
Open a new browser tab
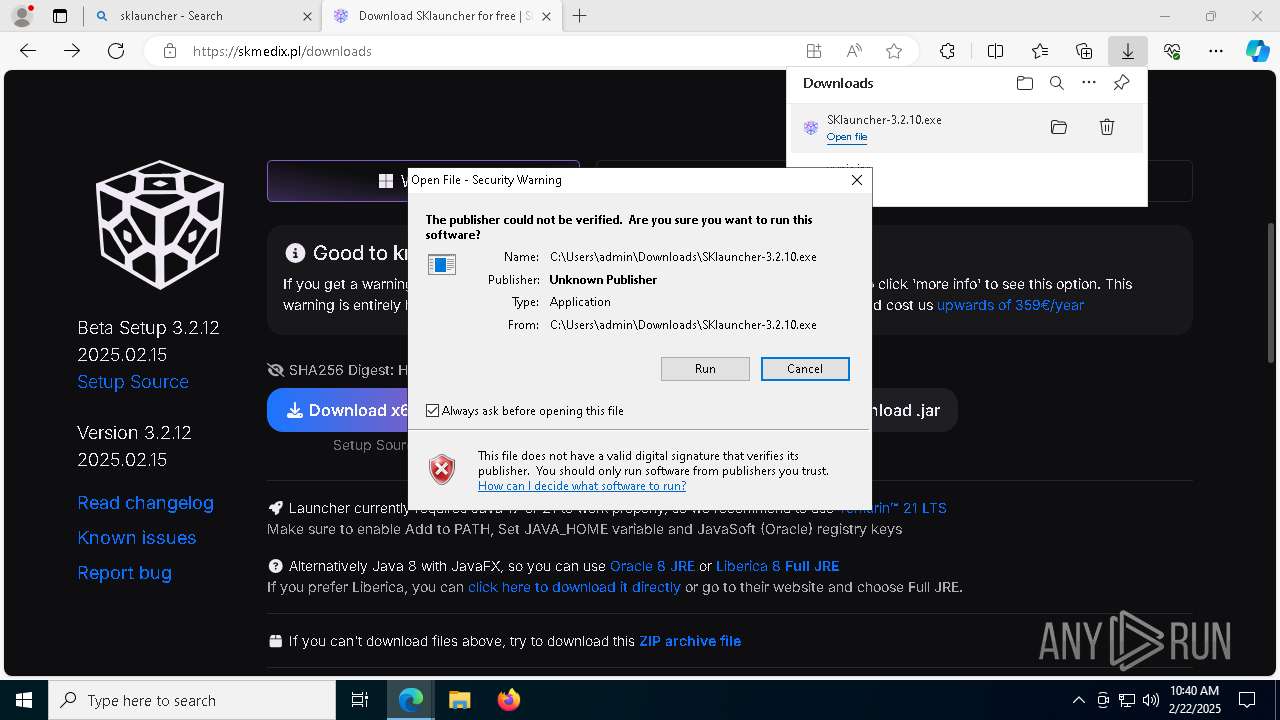tap(579, 16)
